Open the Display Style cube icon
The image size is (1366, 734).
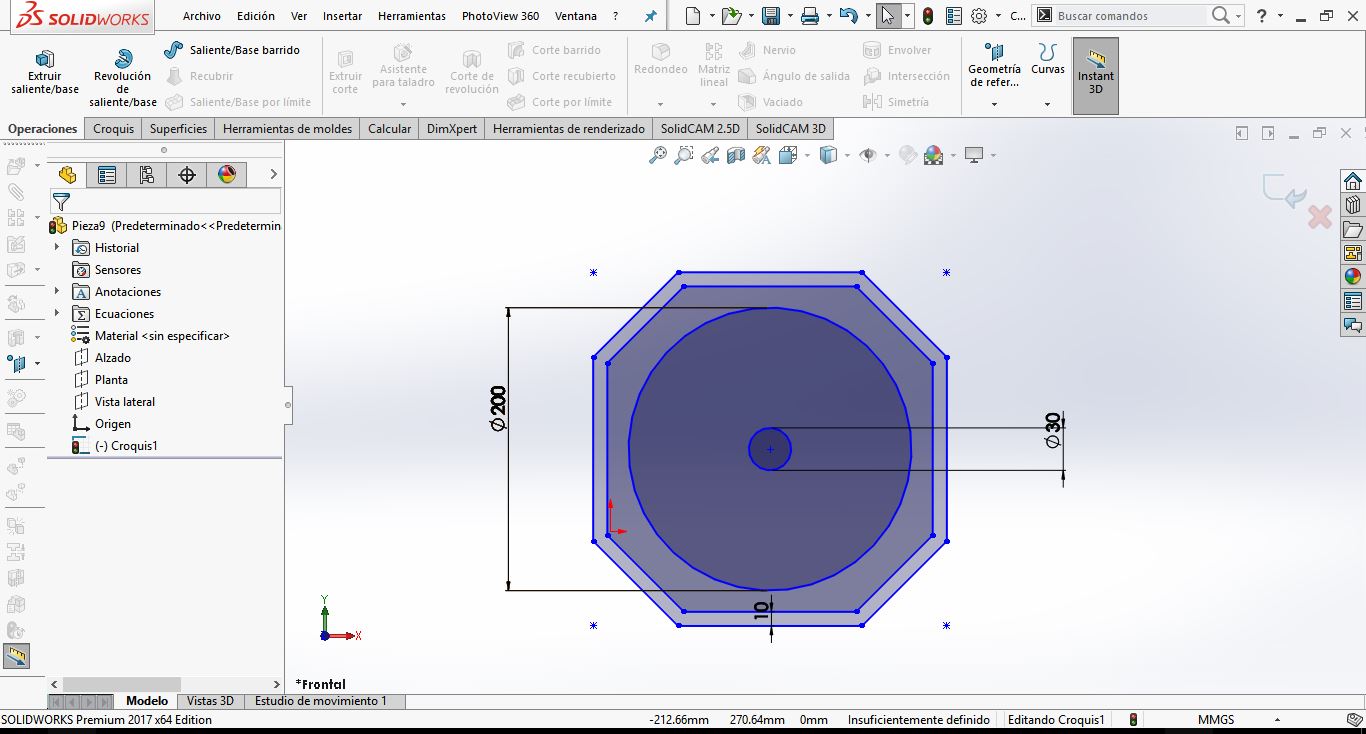coord(828,155)
